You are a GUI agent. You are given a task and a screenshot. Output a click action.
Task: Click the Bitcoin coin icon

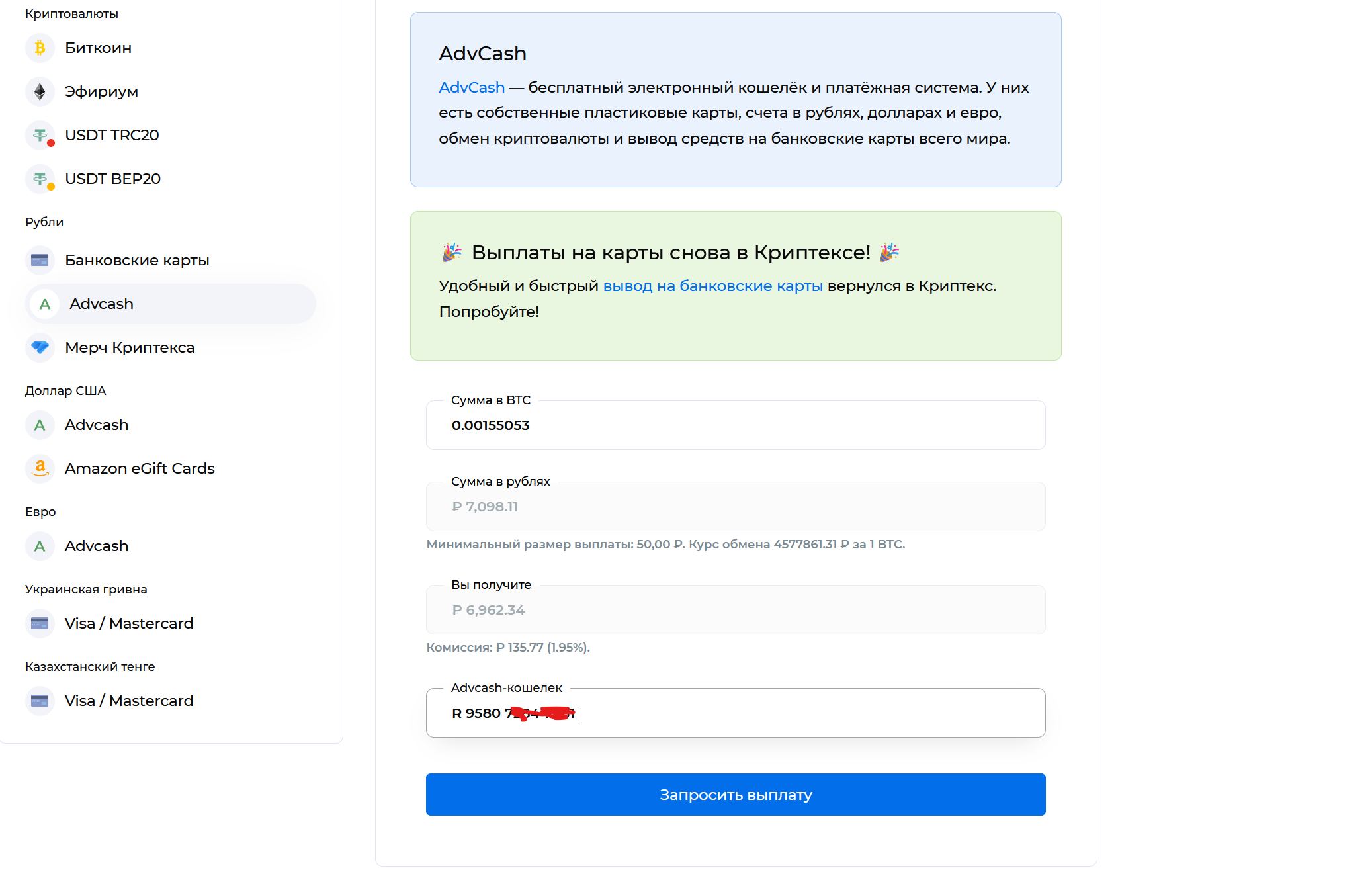[40, 48]
